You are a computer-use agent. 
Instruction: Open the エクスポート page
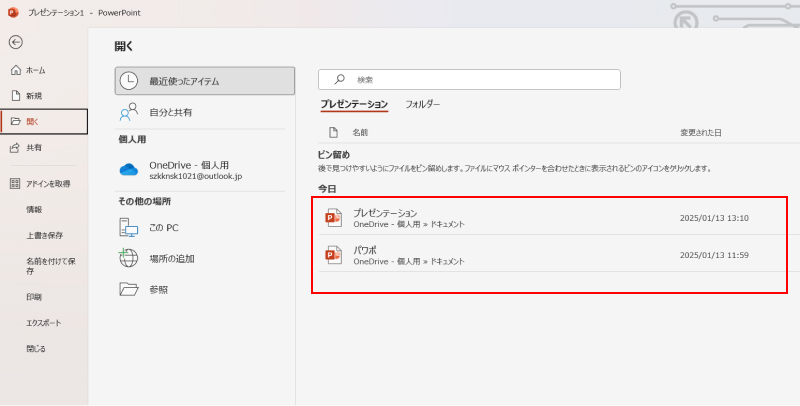pos(43,323)
